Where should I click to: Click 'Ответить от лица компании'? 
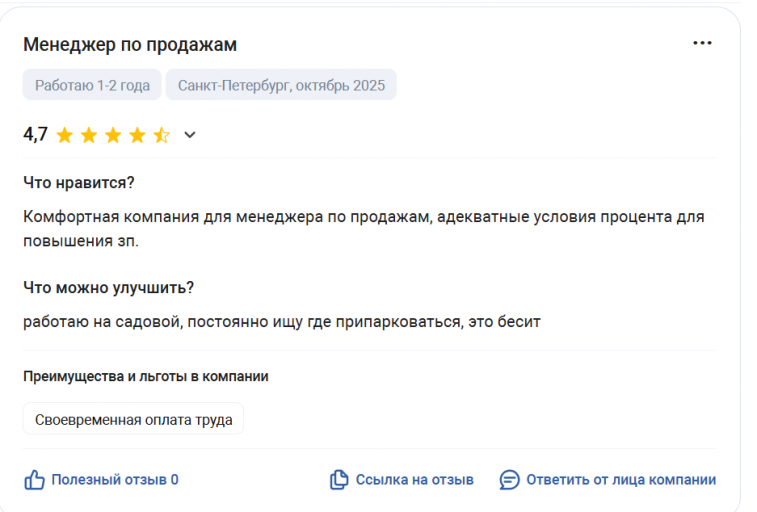pos(621,480)
